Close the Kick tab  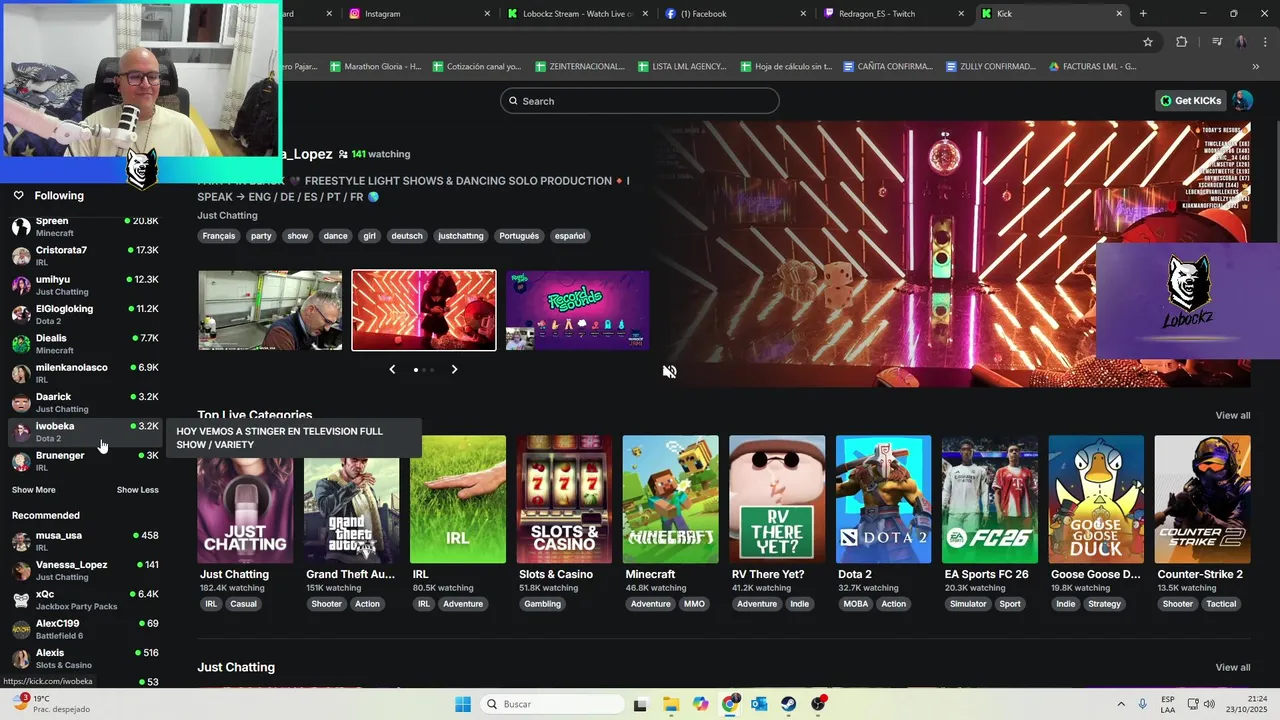tap(1120, 14)
